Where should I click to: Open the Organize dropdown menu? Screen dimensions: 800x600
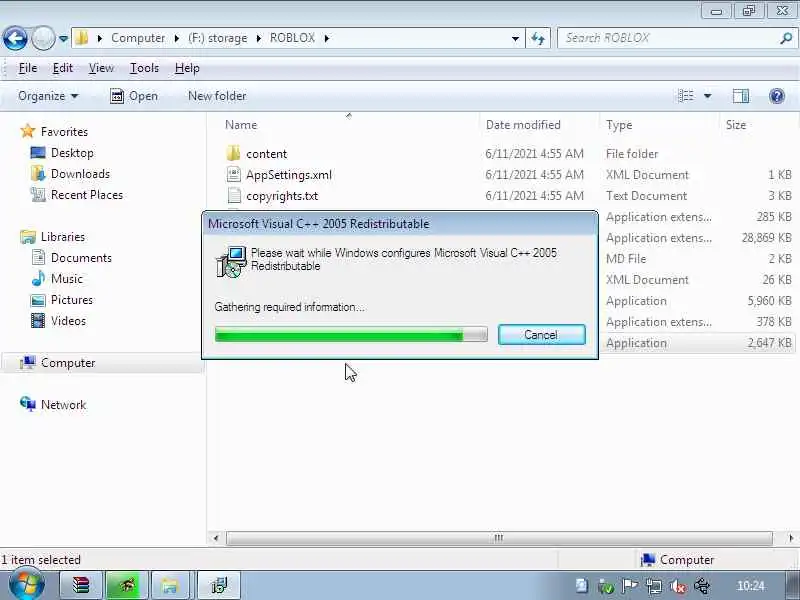click(x=48, y=96)
